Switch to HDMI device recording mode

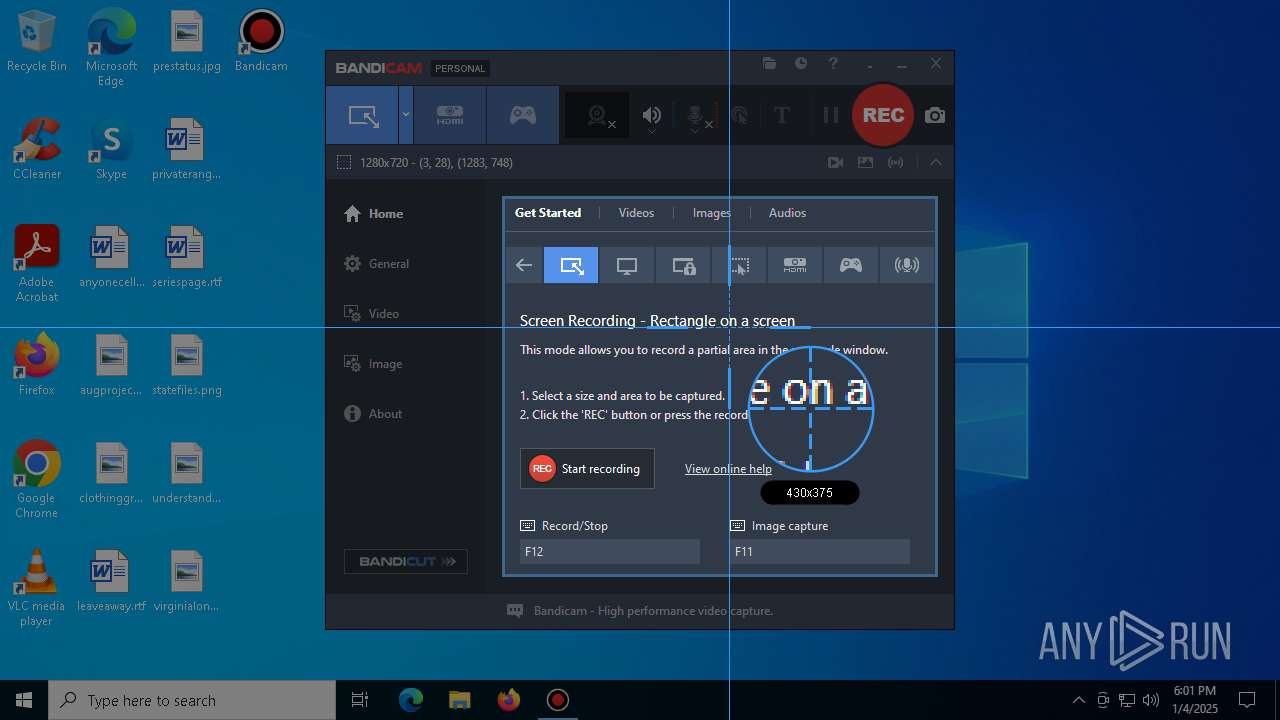tap(450, 115)
